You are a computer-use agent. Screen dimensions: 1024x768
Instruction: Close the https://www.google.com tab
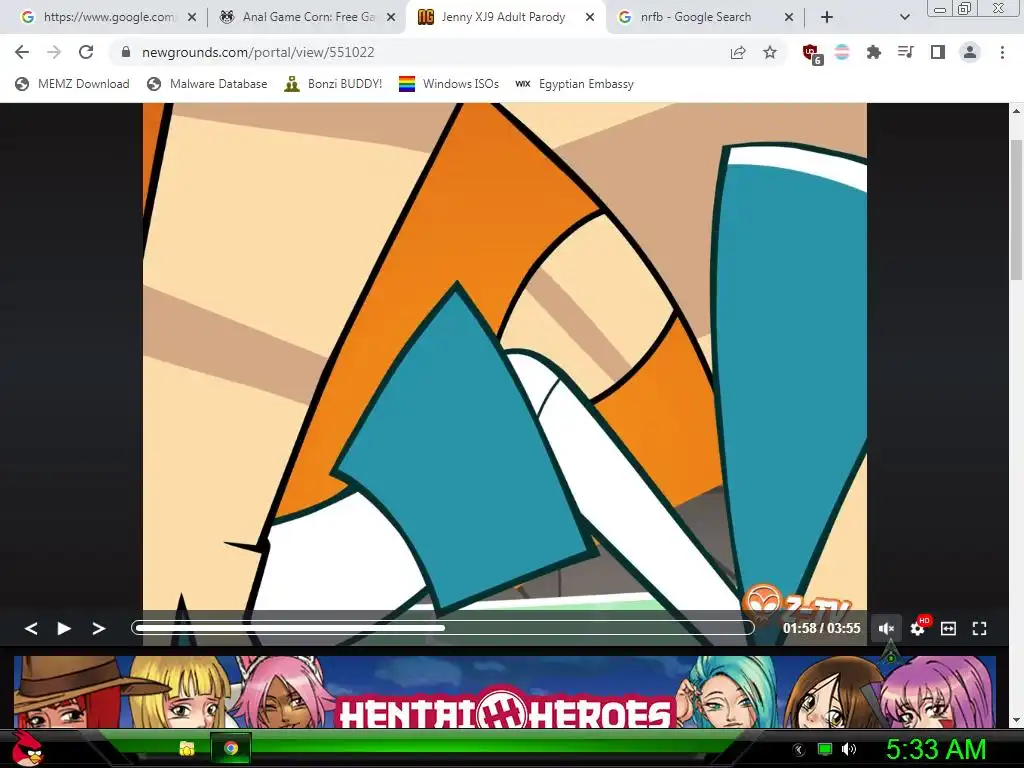192,18
